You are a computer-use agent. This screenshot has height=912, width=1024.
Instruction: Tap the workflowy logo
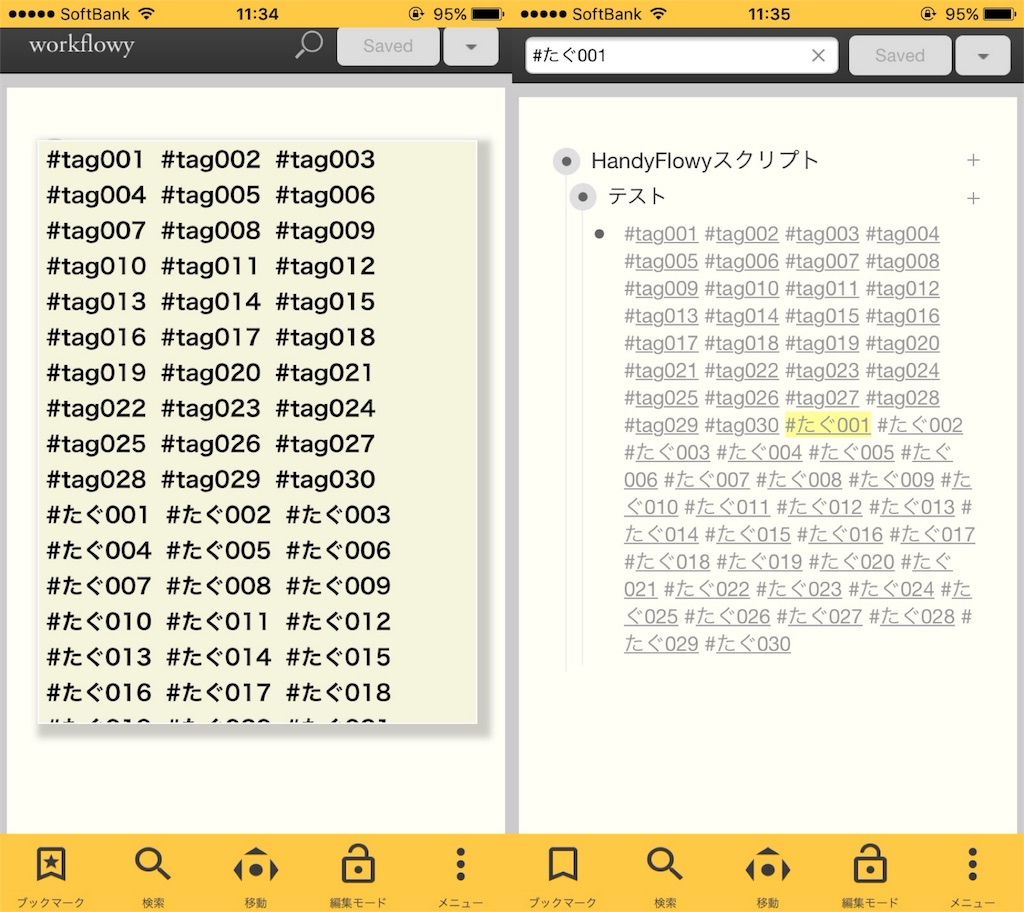point(82,44)
